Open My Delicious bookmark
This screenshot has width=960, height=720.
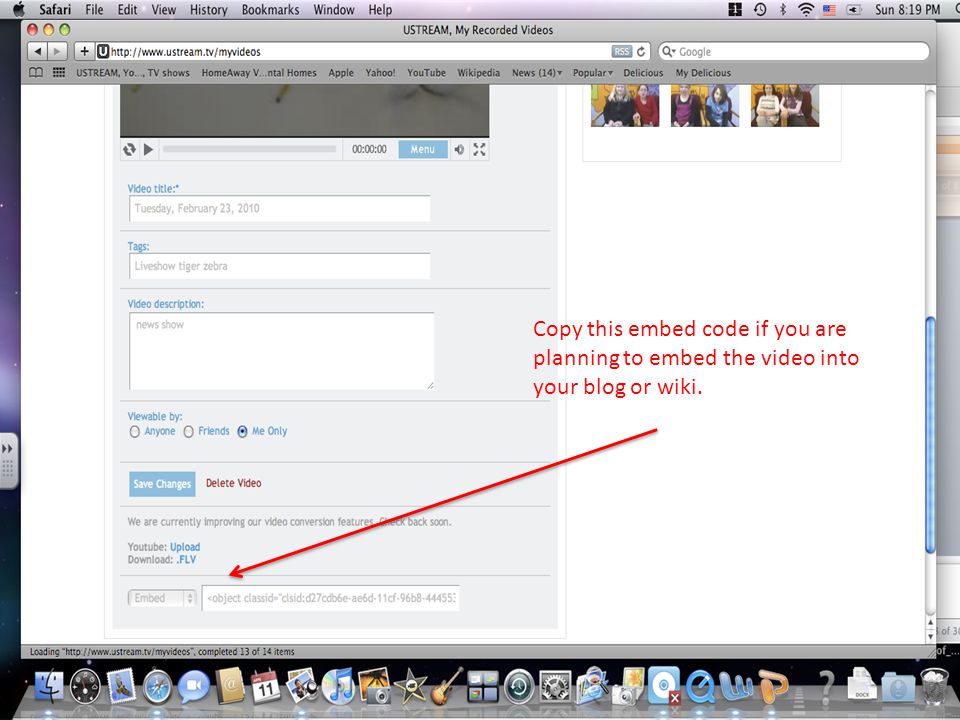(703, 73)
